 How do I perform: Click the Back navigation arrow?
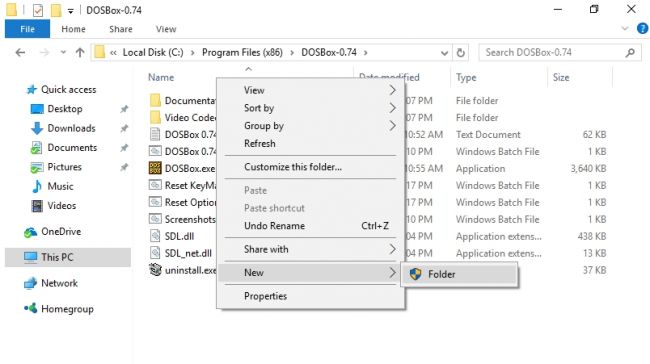20,53
